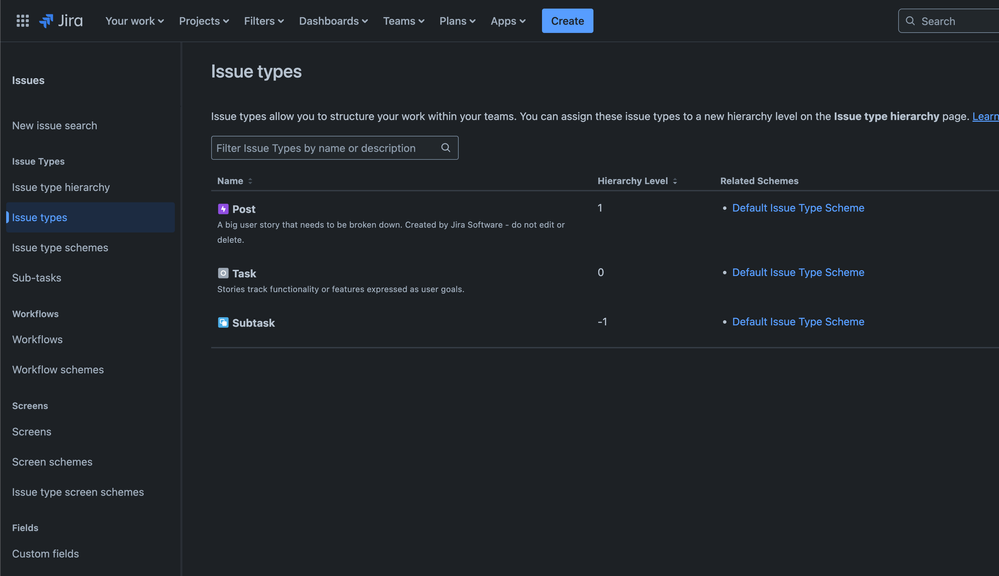999x576 pixels.
Task: Open the Workflow schemes page
Action: [57, 368]
